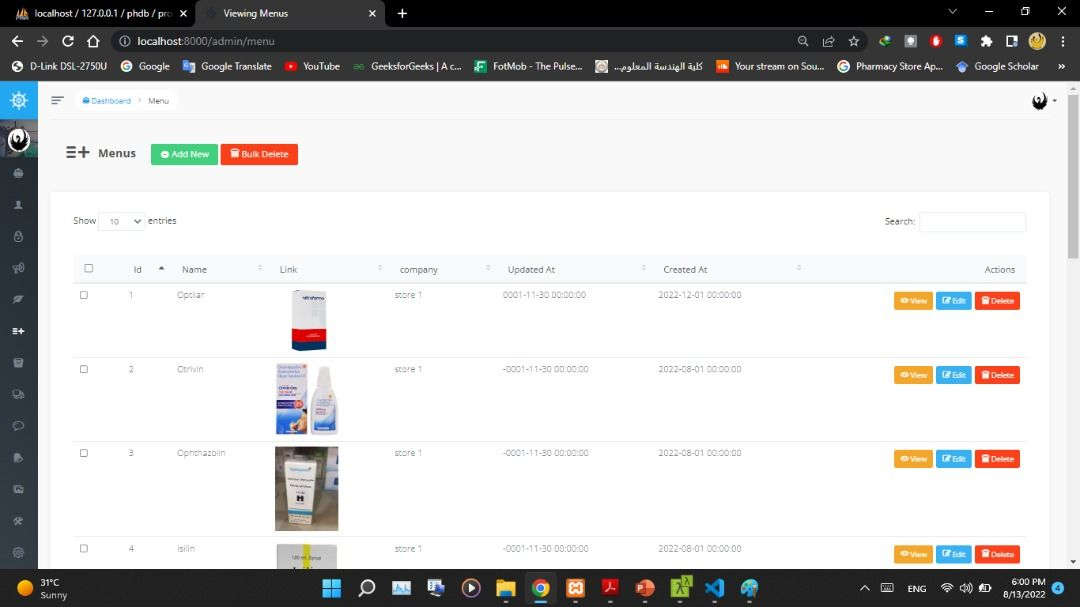Reload the page with refresh icon
The height and width of the screenshot is (607, 1080).
pos(68,41)
